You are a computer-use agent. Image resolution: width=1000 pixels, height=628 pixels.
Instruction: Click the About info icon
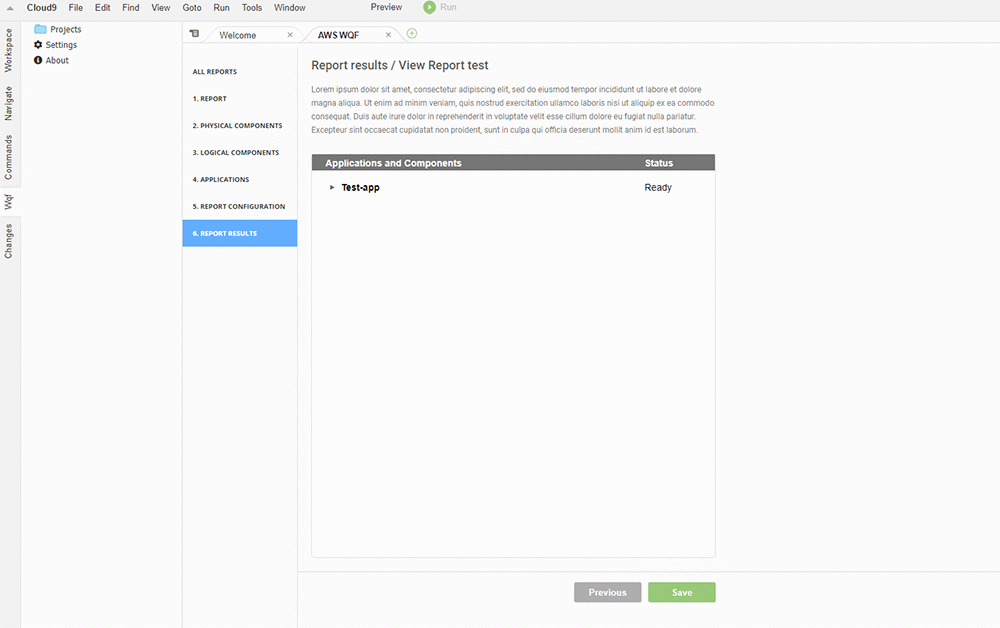pos(38,60)
